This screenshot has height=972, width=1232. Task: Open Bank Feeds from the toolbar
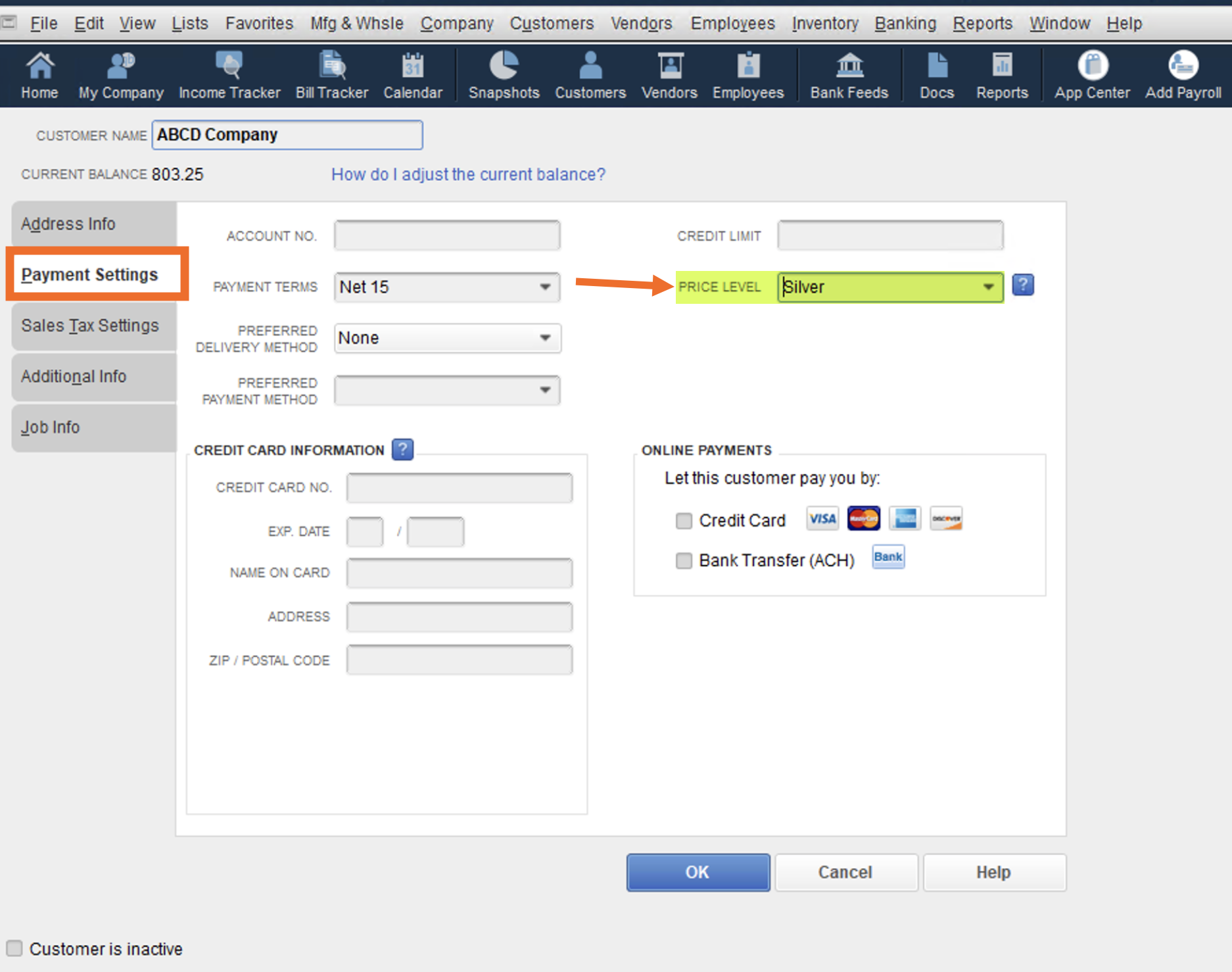849,75
